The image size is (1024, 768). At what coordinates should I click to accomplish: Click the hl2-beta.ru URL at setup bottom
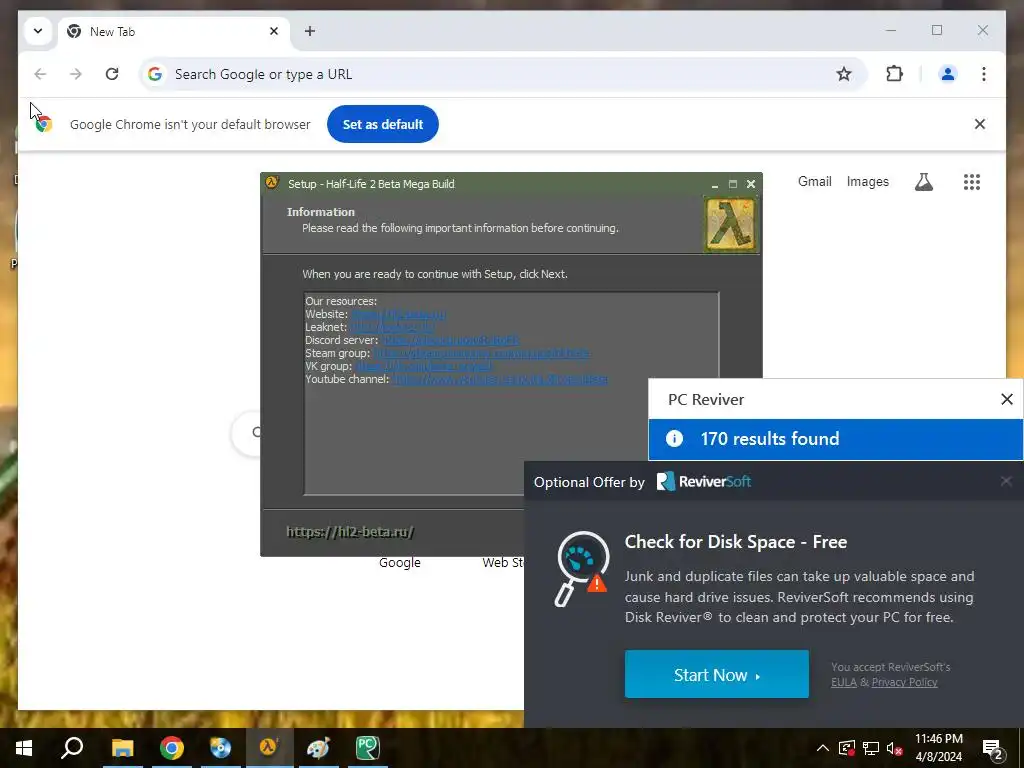(350, 532)
